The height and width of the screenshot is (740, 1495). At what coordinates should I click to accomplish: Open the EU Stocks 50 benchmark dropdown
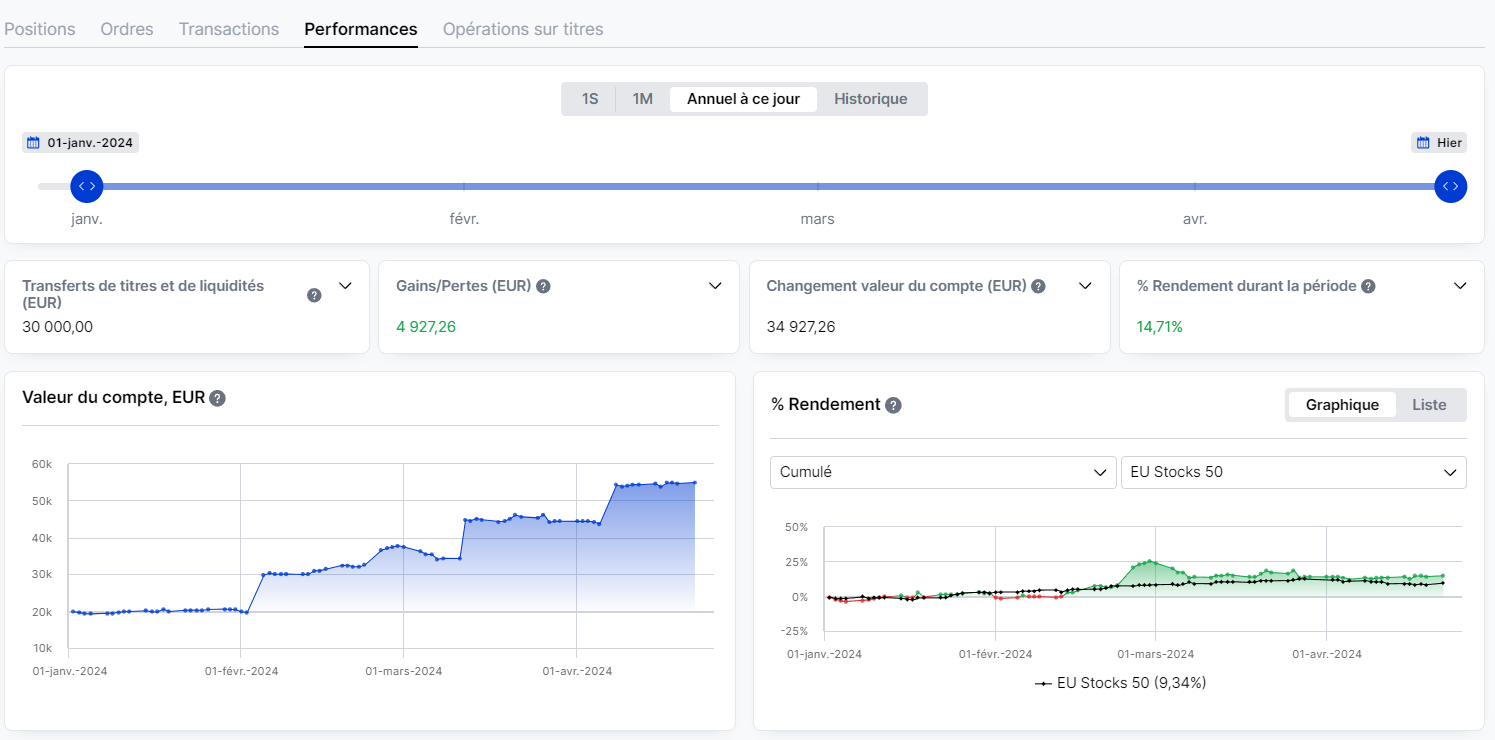click(x=1293, y=472)
